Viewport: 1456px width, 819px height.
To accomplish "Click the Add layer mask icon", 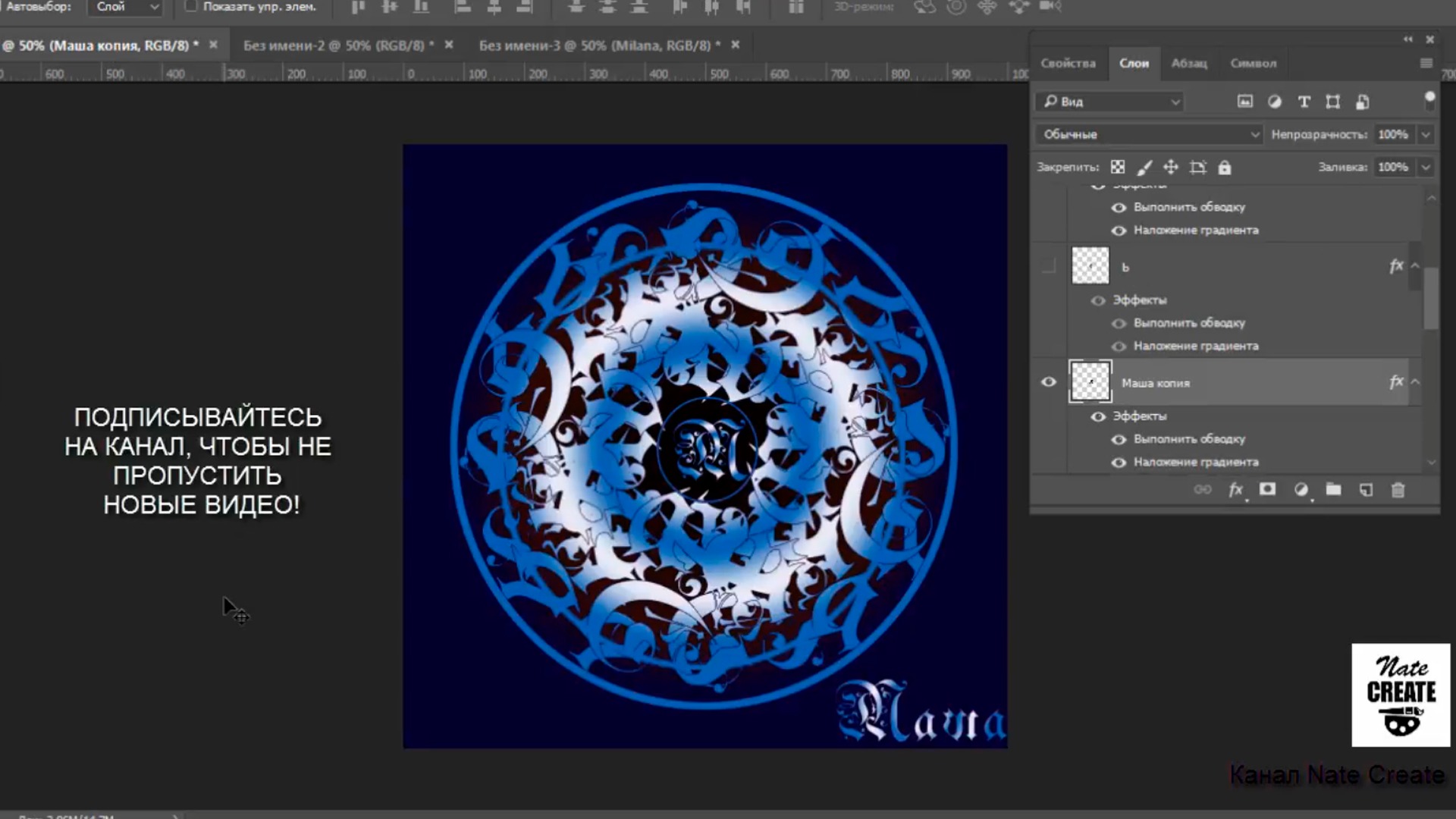I will click(x=1267, y=490).
